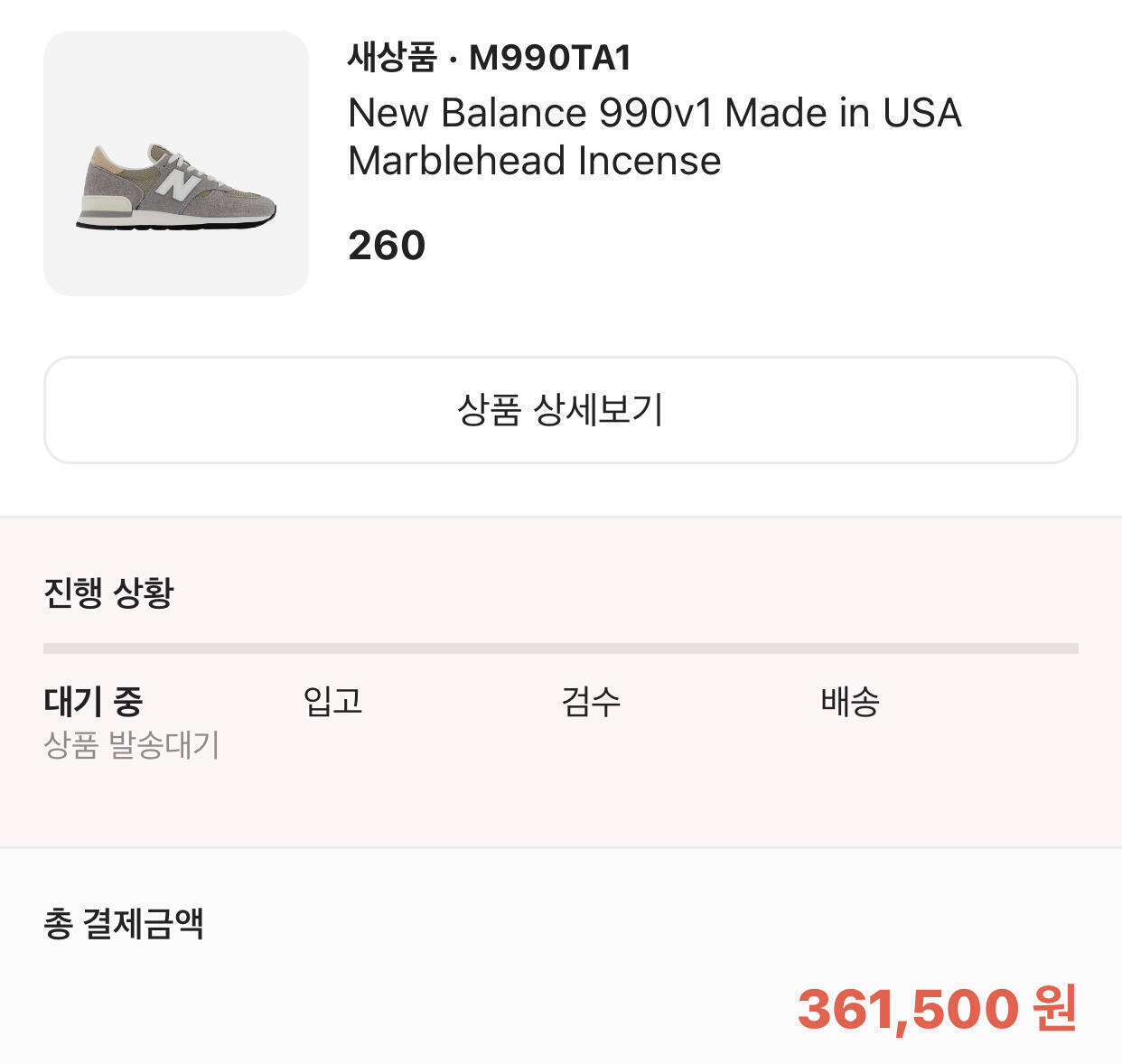The height and width of the screenshot is (1064, 1122).
Task: Tap the 총 결제금액 label
Action: coord(124,923)
